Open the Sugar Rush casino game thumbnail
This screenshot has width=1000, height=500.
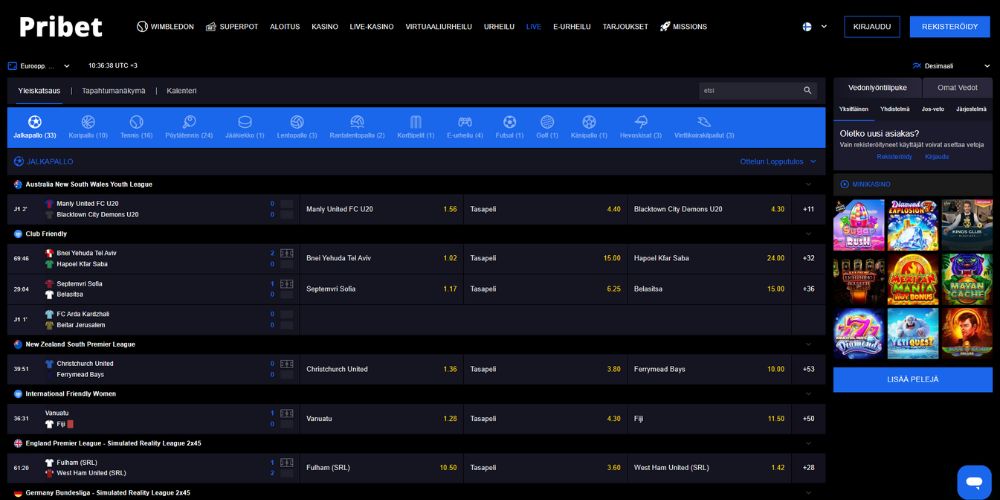(x=858, y=225)
